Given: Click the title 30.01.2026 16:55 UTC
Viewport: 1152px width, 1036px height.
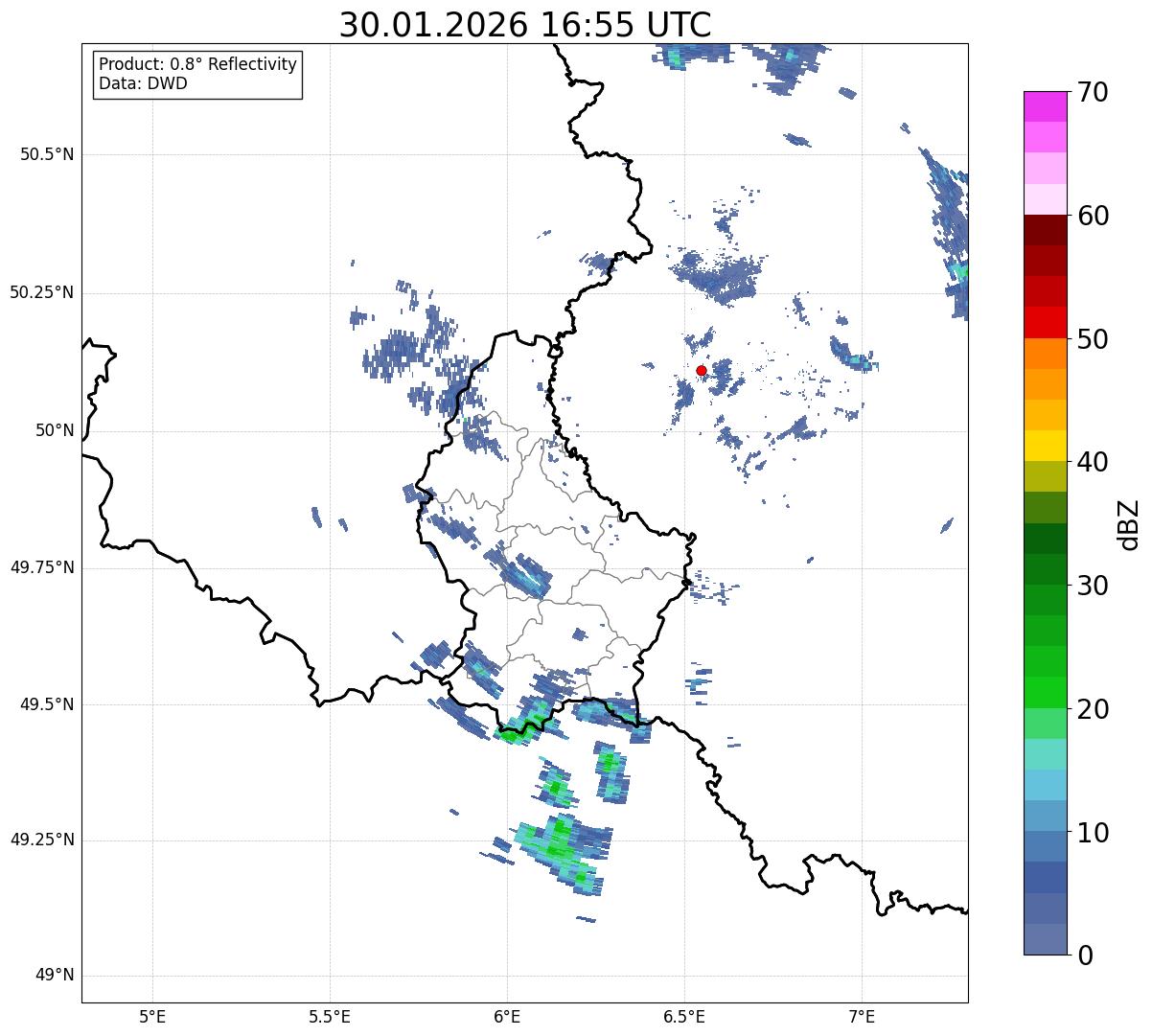Looking at the screenshot, I should (x=525, y=25).
